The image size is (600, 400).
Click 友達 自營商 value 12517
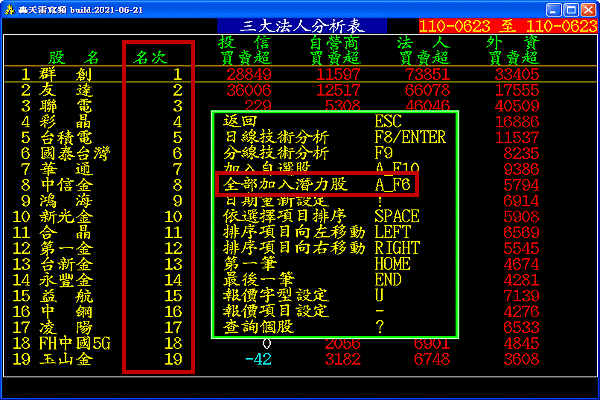point(338,90)
